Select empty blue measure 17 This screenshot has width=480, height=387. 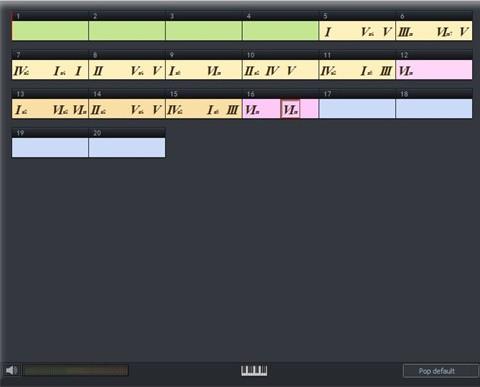357,109
